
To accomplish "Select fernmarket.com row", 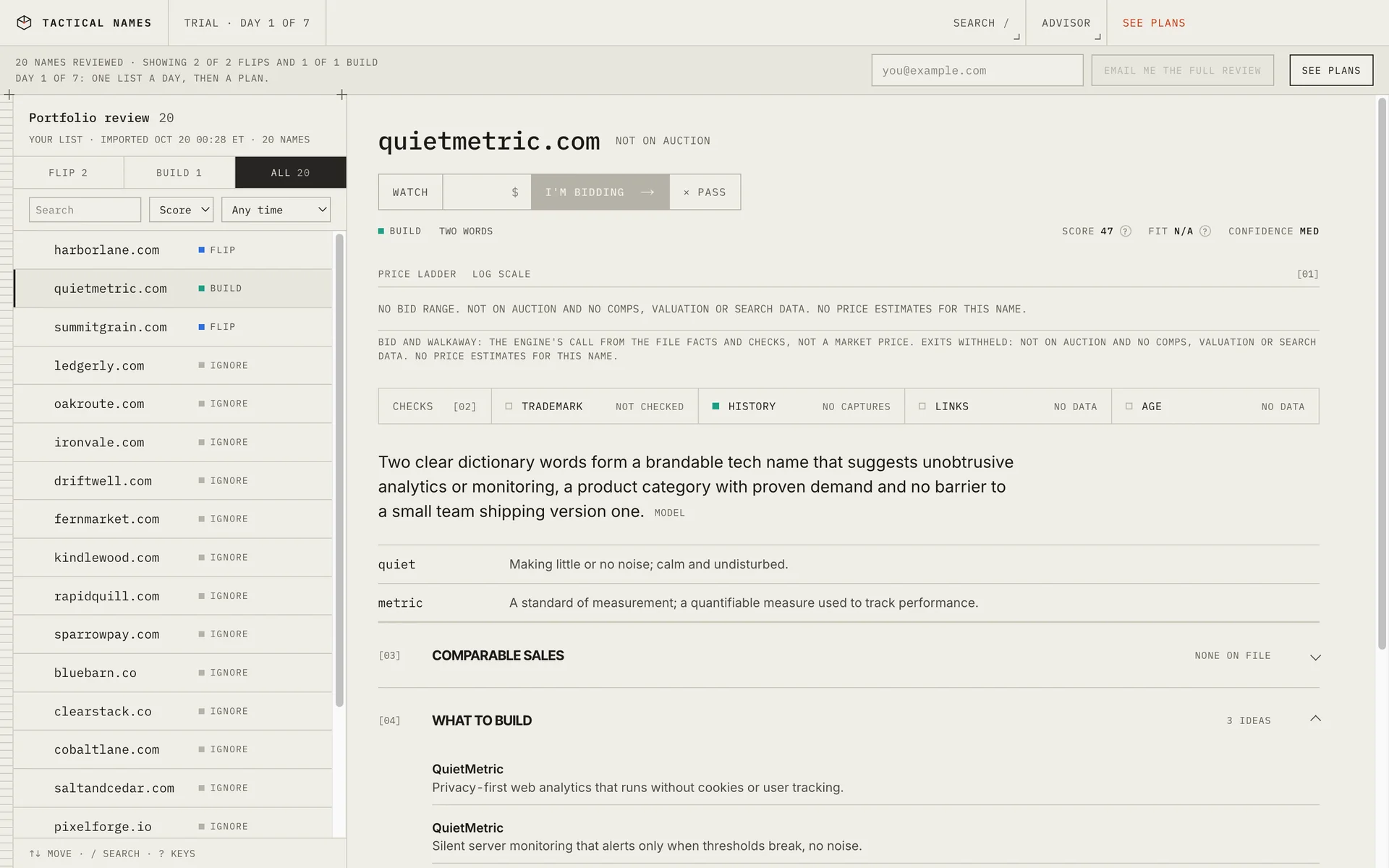I will (173, 519).
